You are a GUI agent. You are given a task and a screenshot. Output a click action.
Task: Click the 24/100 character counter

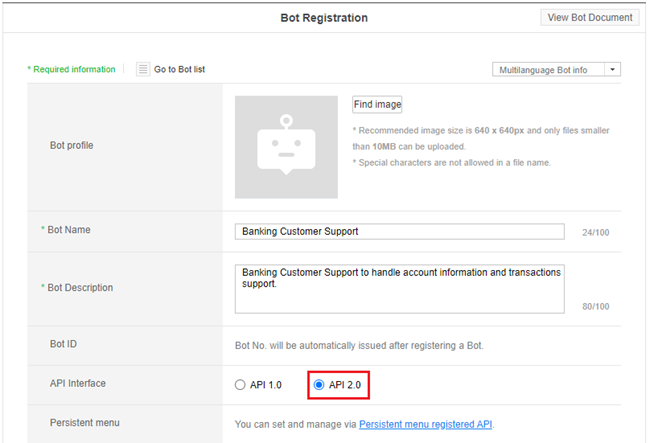pos(595,233)
